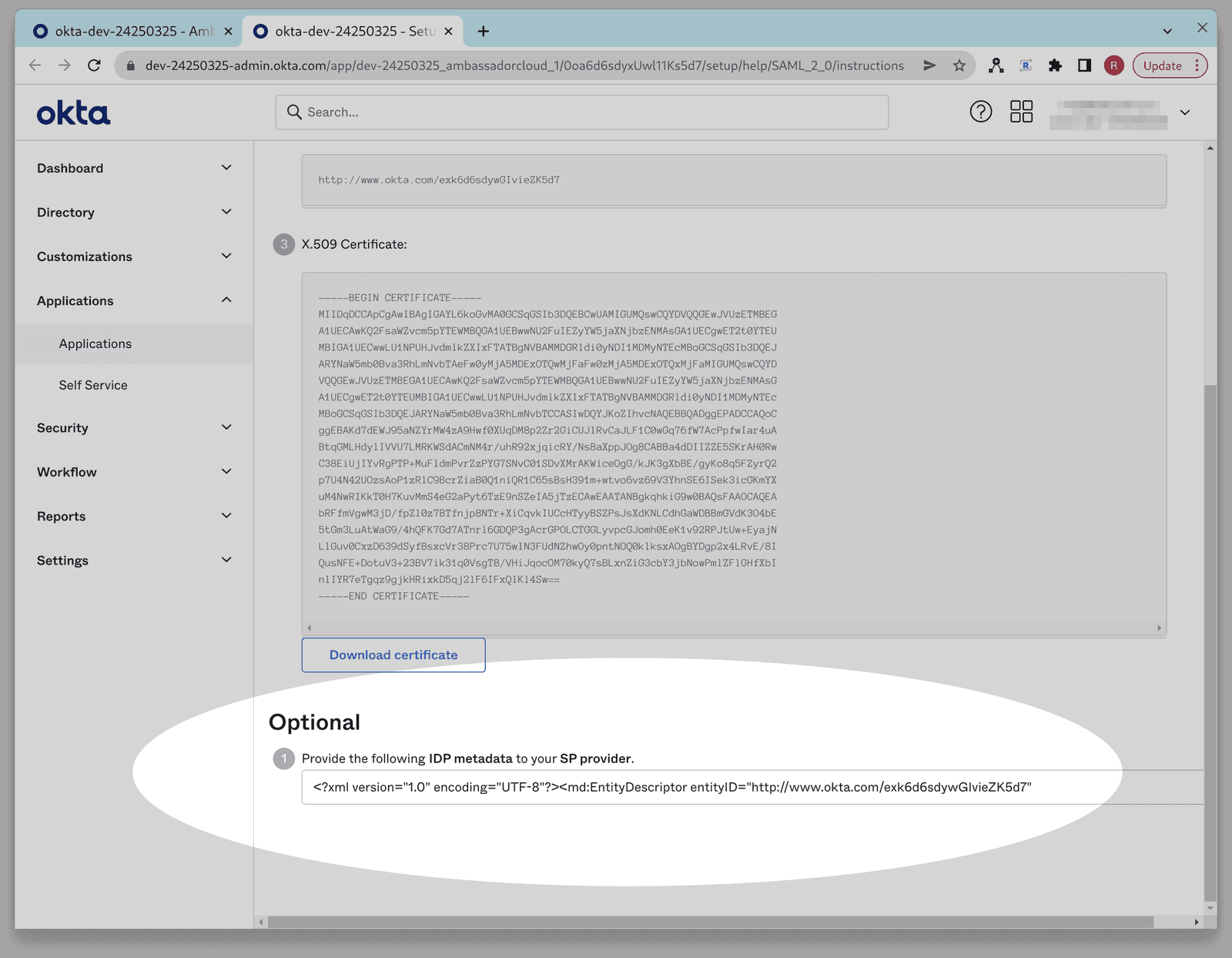1232x958 pixels.
Task: Click the X.509 Certificate label
Action: [354, 244]
